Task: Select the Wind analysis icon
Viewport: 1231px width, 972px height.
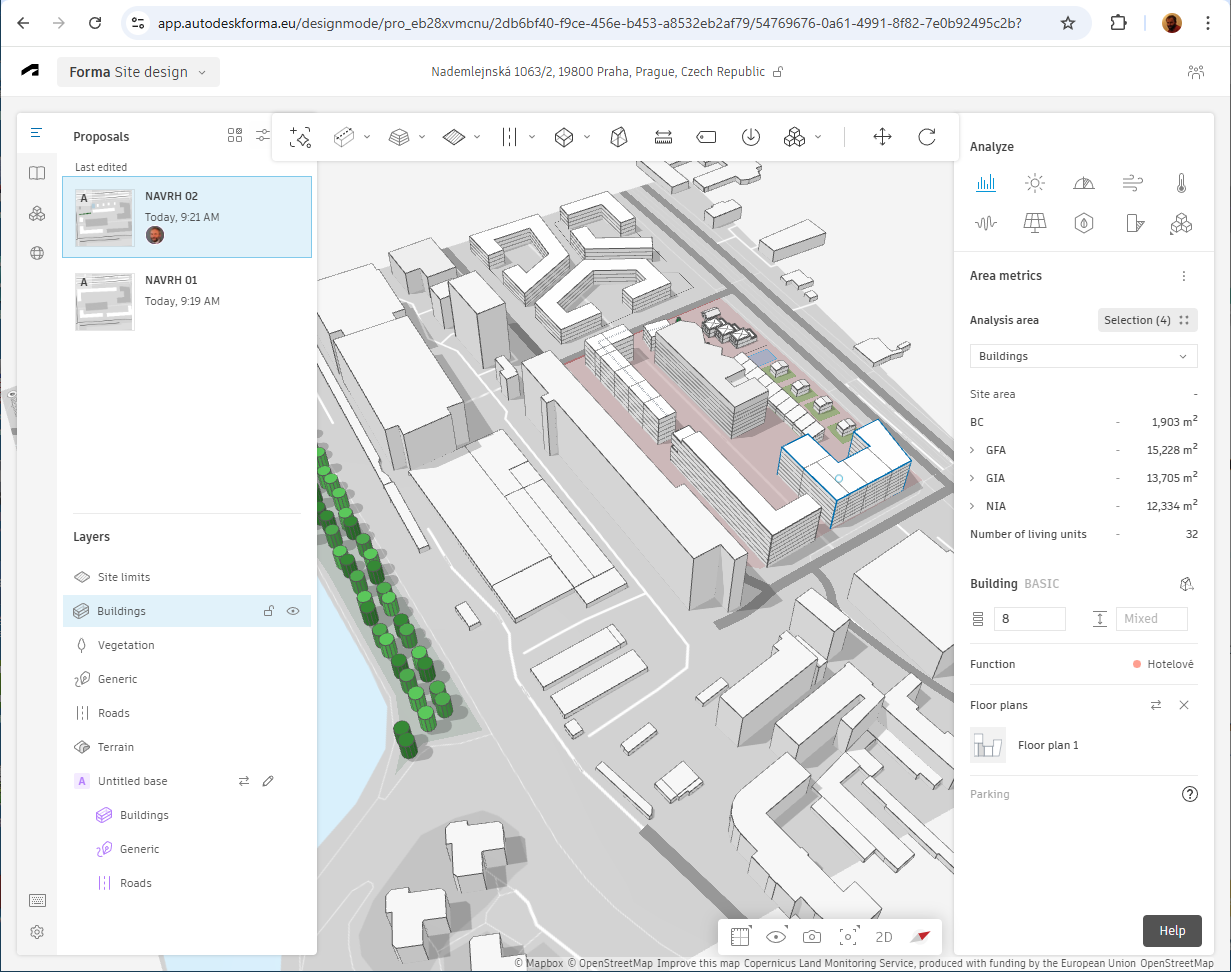Action: (1132, 183)
